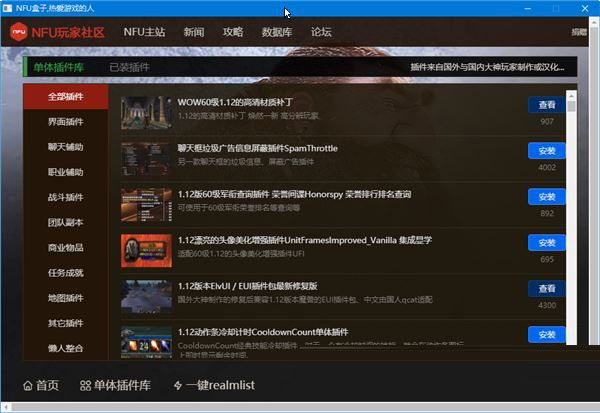
Task: Open thumbnail of 高清材质补丁 plugin
Action: 146,113
